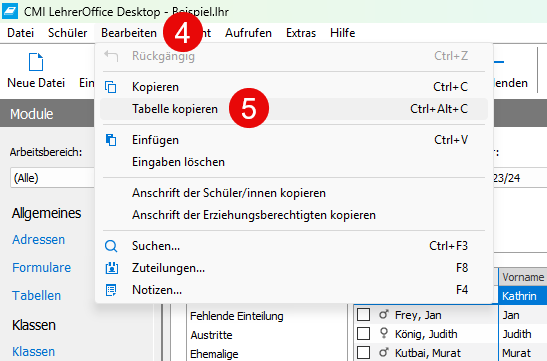This screenshot has width=547, height=361.
Task: Tick the checkbox beside König, Judith
Action: click(x=364, y=333)
